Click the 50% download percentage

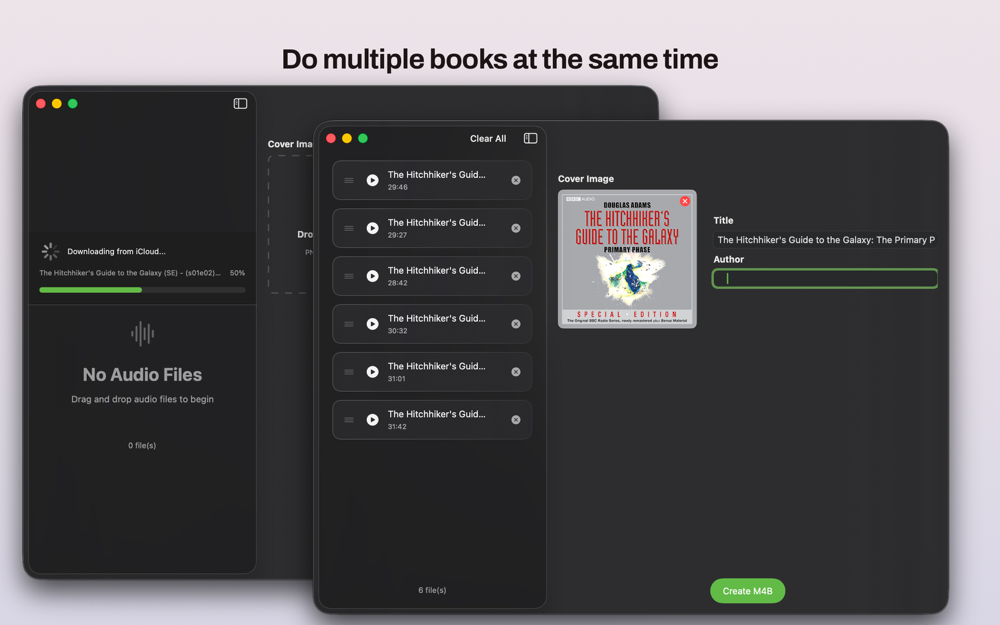click(x=237, y=273)
